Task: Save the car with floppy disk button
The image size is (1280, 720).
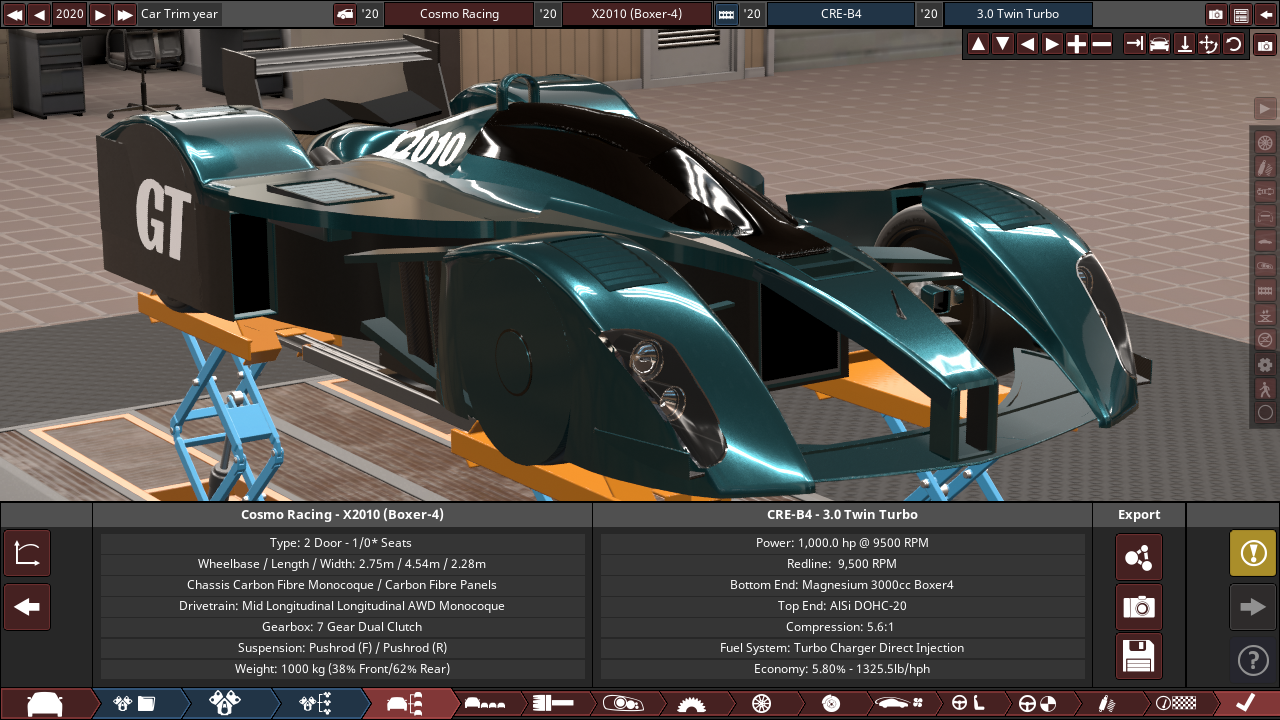Action: (1139, 656)
